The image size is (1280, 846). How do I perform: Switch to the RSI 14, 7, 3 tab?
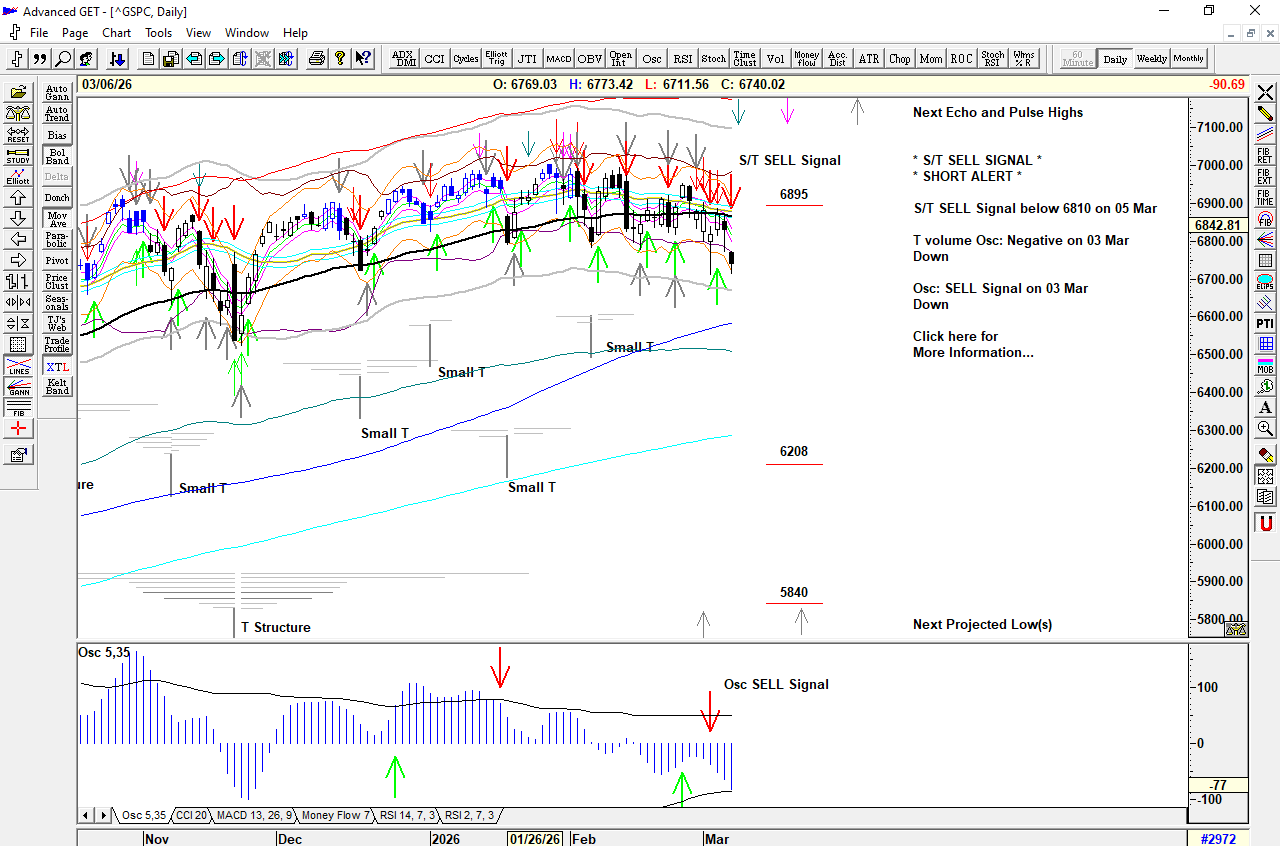coord(406,815)
